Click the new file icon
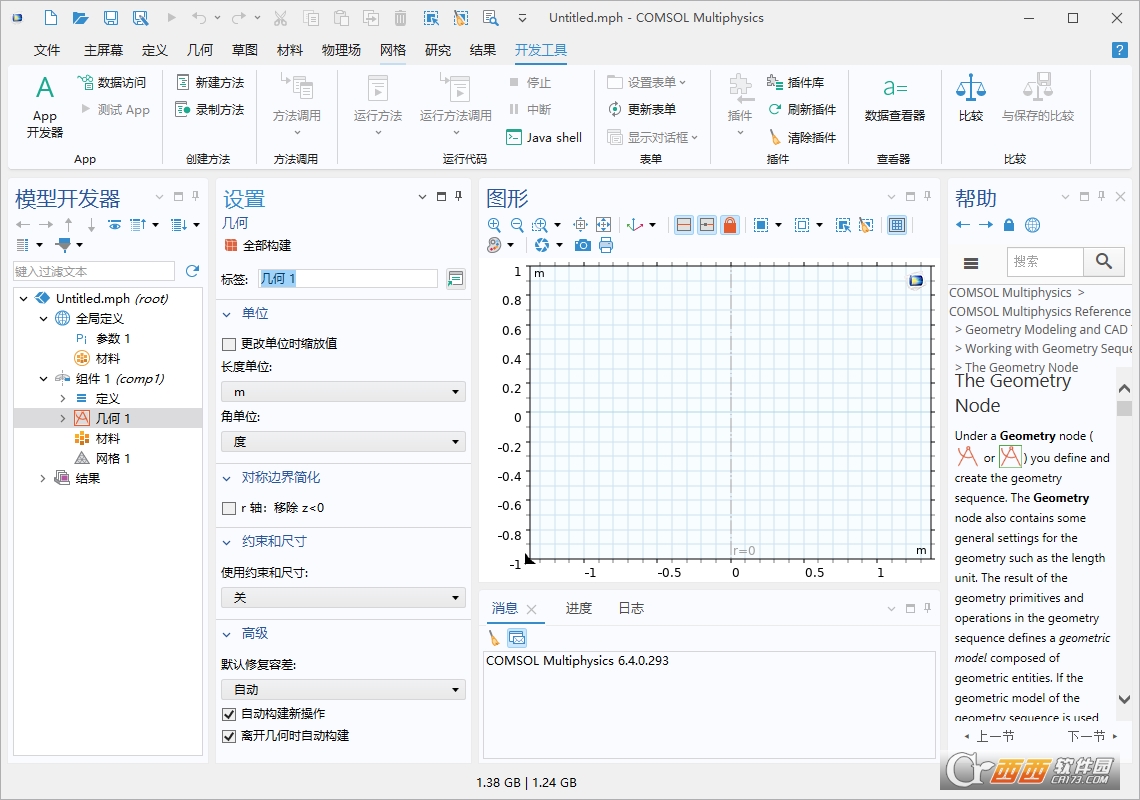Screen dimensions: 1140x800 50,17
